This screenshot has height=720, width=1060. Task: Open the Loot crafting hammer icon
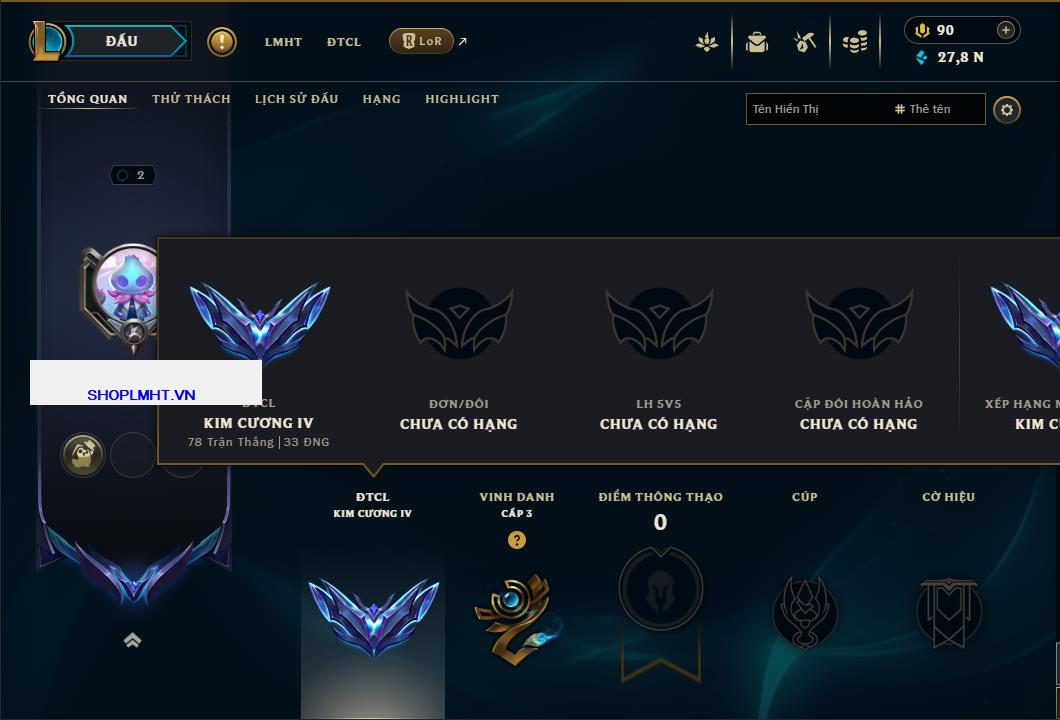click(x=804, y=42)
